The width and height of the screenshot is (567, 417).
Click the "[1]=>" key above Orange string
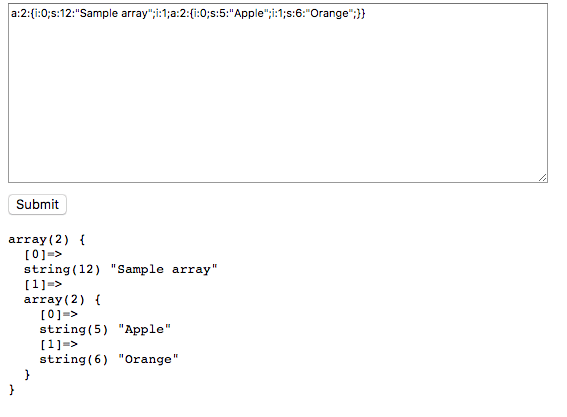pyautogui.click(x=59, y=344)
